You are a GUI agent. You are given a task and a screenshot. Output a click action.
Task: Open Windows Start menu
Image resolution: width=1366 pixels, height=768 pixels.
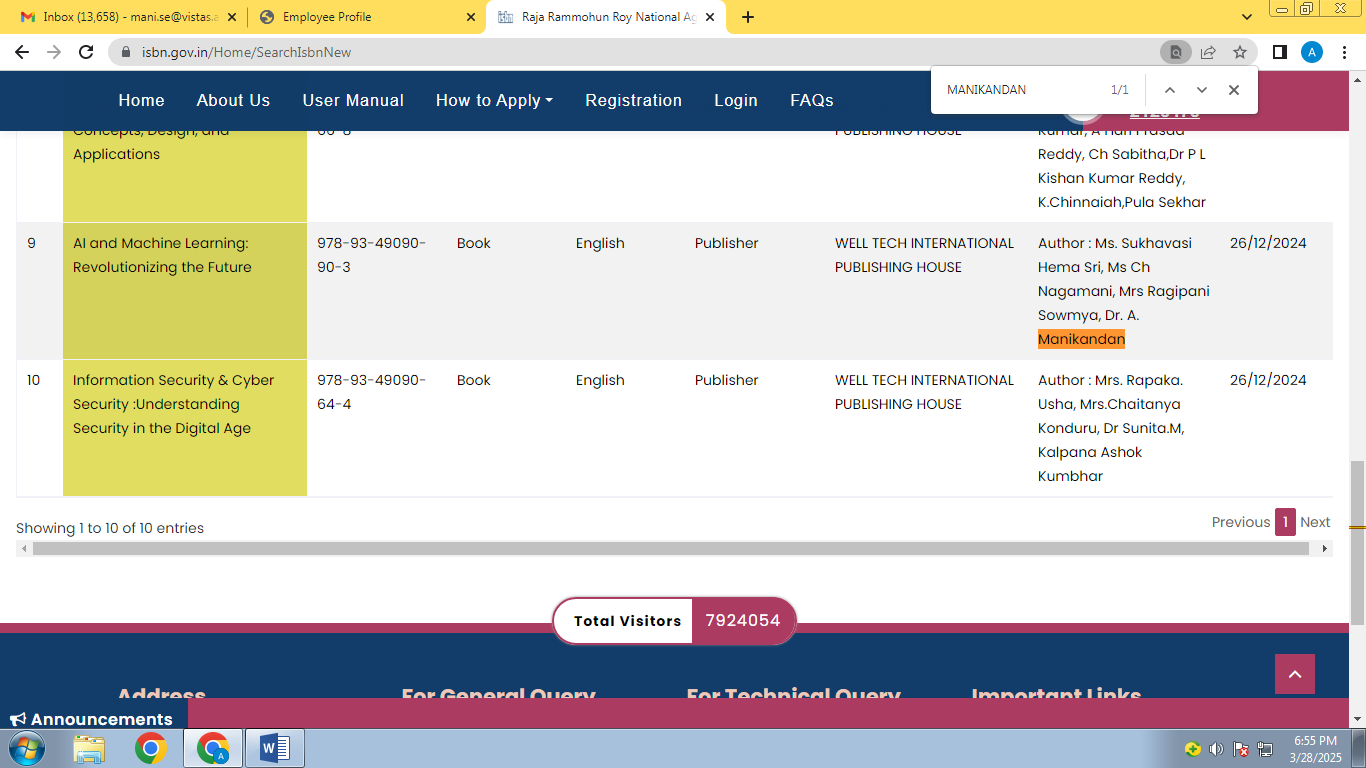pos(26,748)
